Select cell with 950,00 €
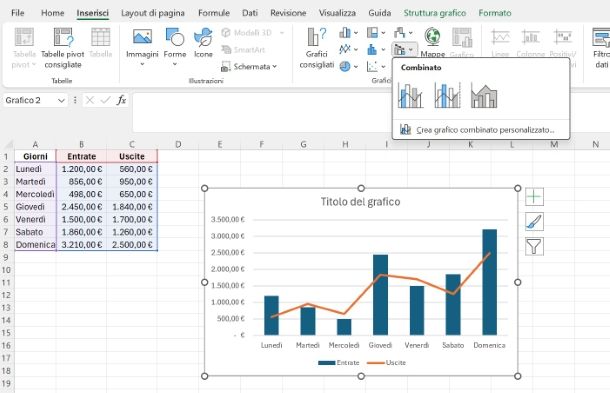 click(132, 181)
